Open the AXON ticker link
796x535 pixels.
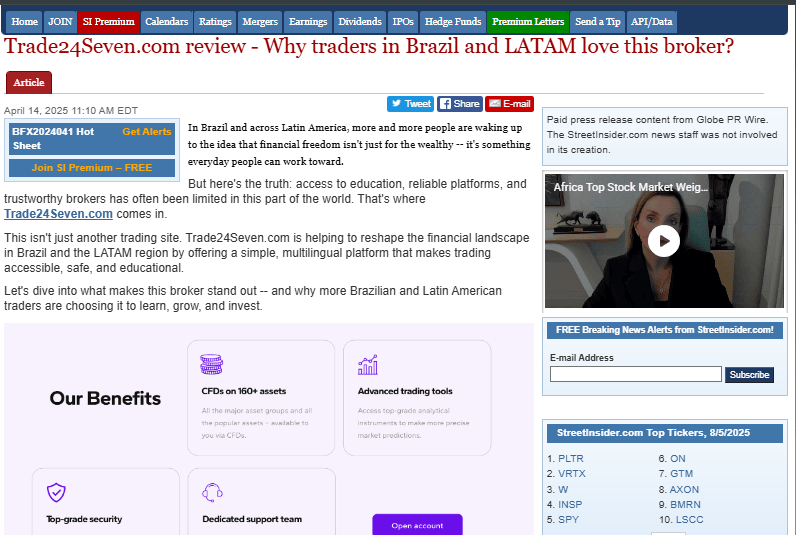(684, 489)
